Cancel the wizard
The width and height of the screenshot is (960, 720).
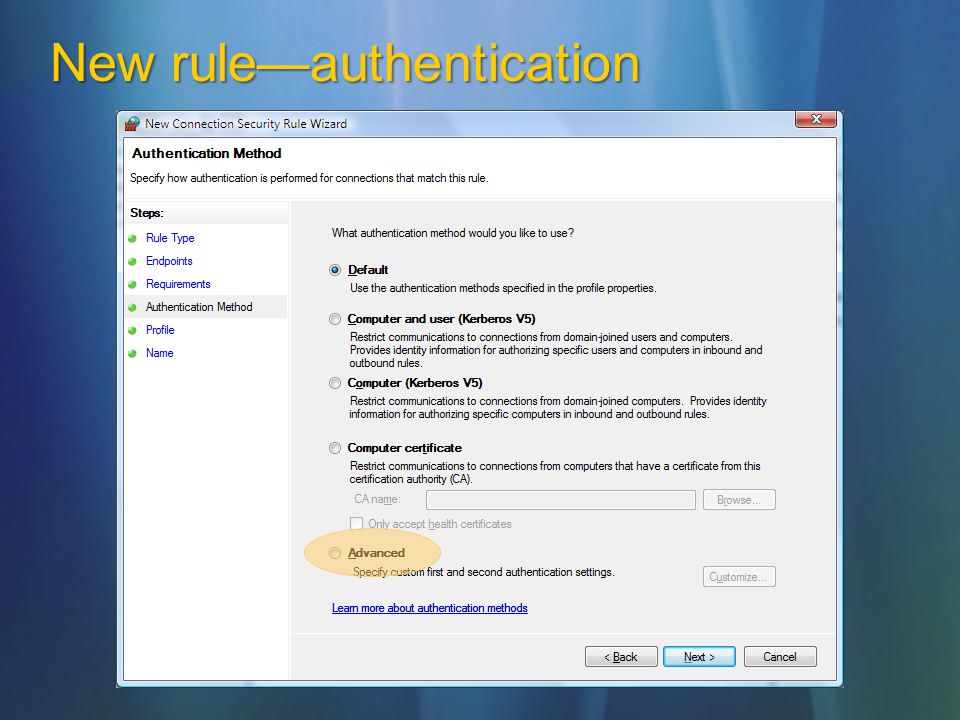click(780, 656)
